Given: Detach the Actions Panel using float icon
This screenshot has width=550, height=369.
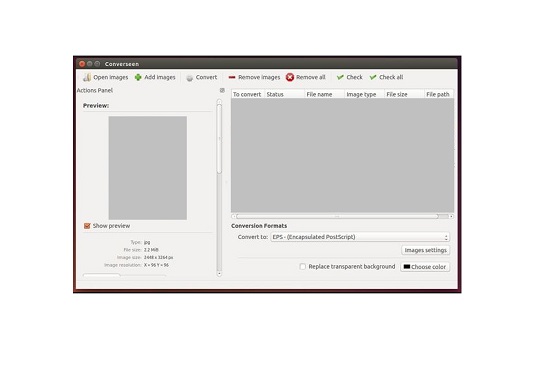Looking at the screenshot, I should (x=222, y=90).
